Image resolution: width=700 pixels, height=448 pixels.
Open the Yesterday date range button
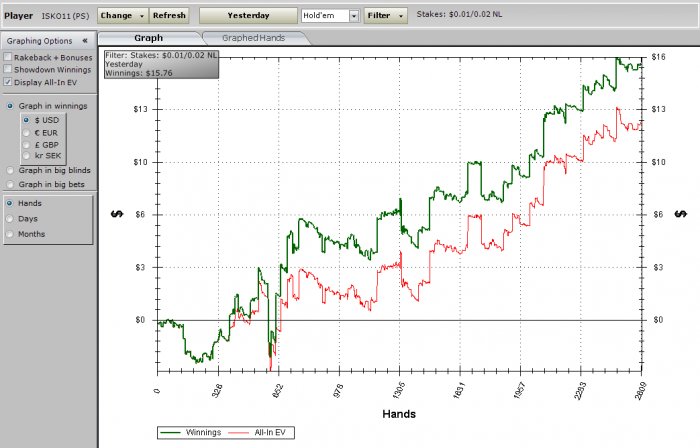(248, 16)
